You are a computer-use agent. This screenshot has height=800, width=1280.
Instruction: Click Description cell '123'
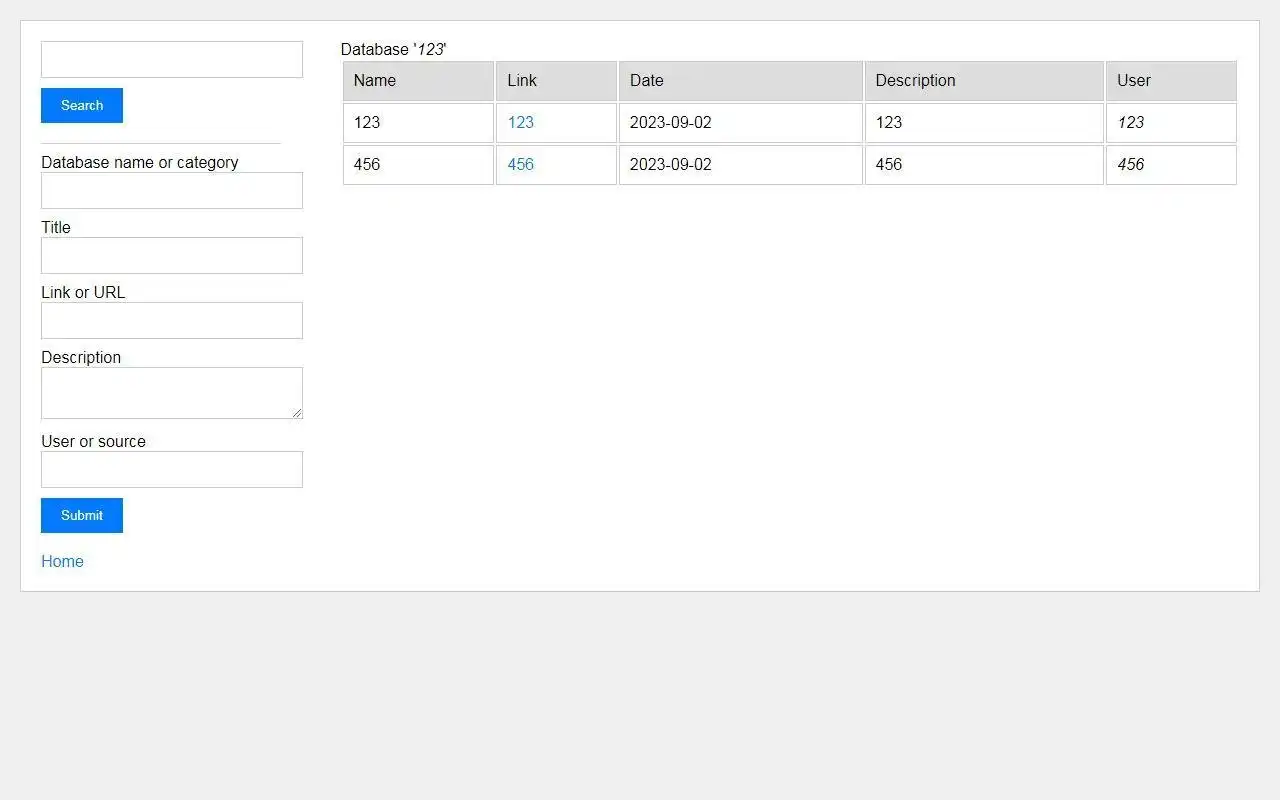(984, 123)
